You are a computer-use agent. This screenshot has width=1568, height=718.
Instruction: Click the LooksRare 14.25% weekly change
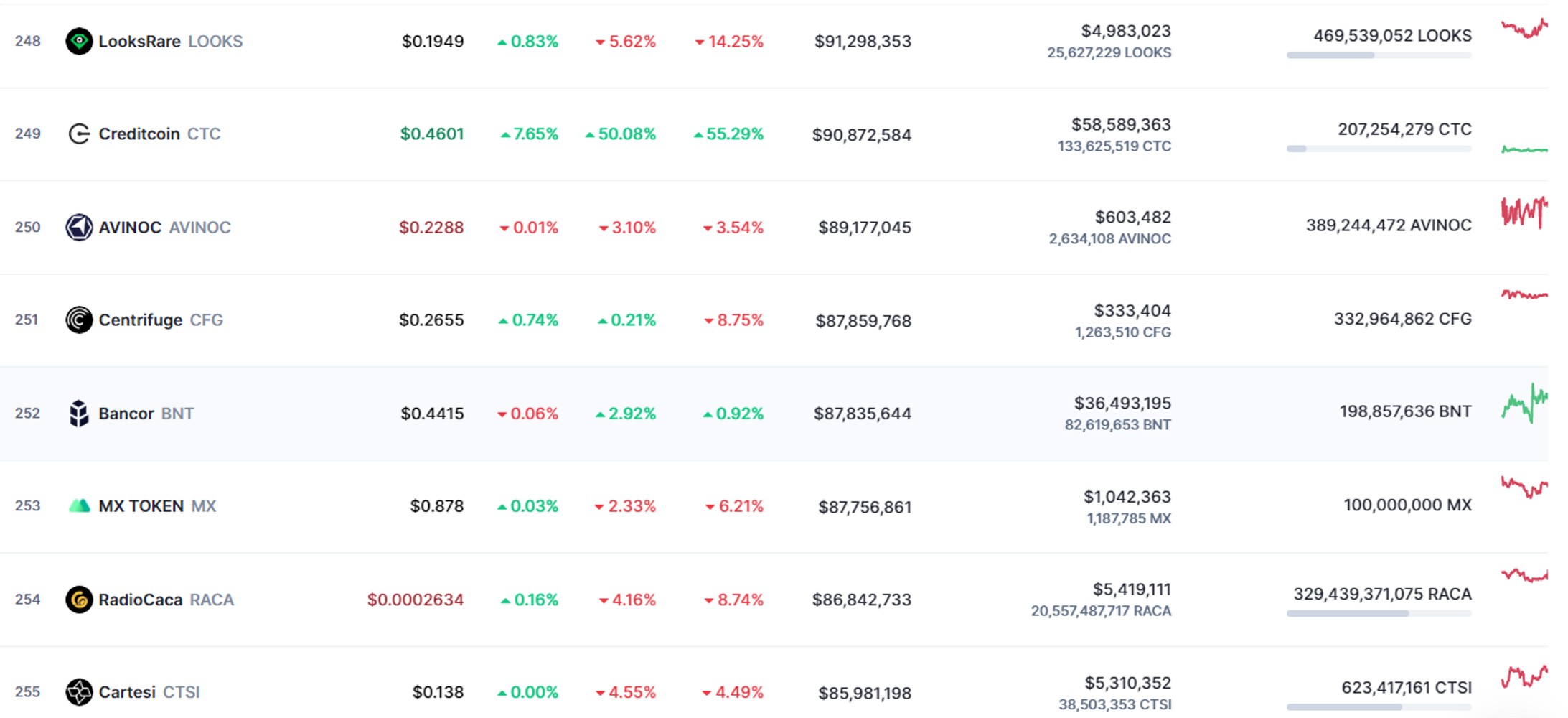pos(729,41)
